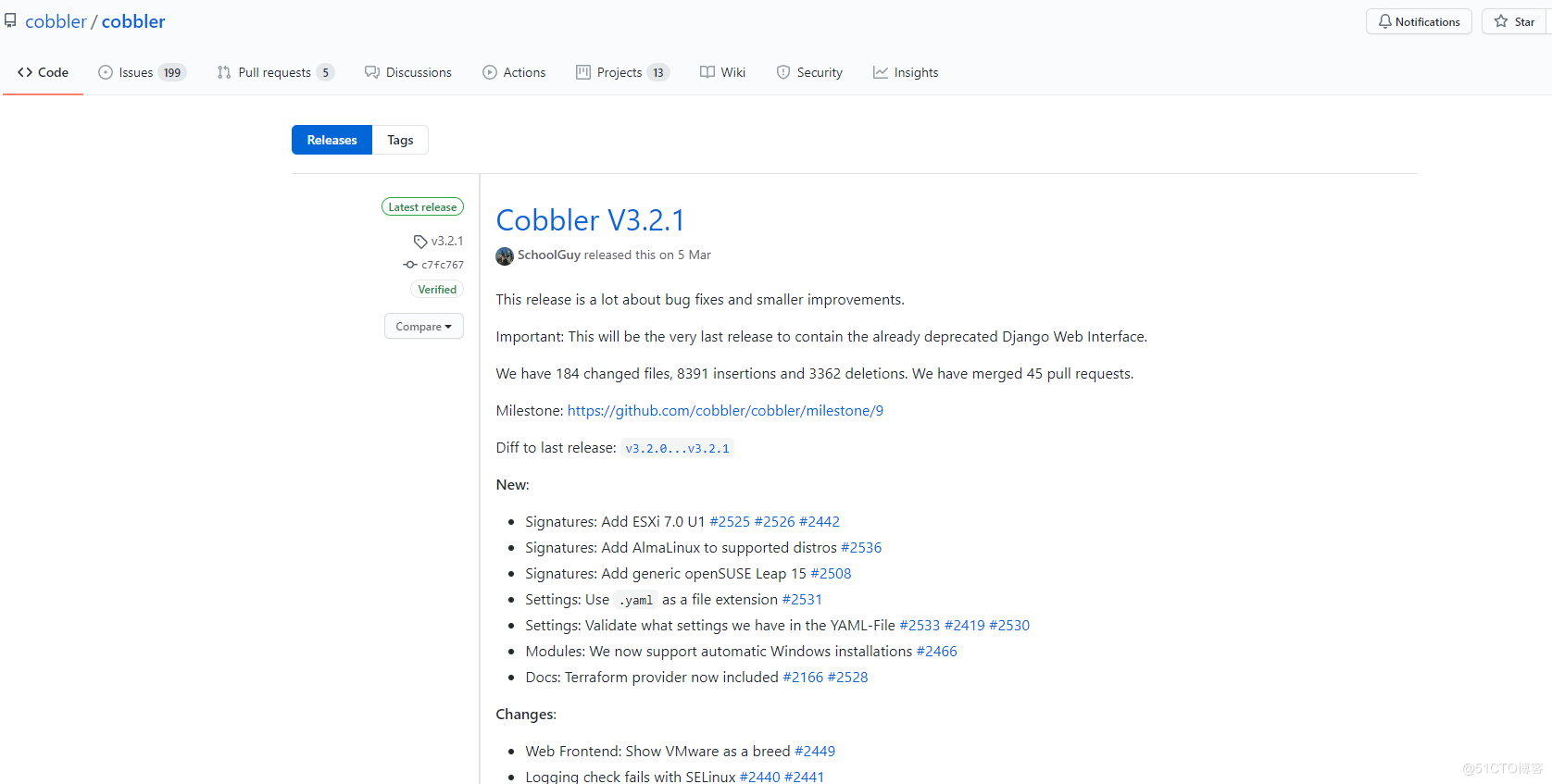1552x784 pixels.
Task: Click the commit icon beside c7fc767
Action: [410, 265]
